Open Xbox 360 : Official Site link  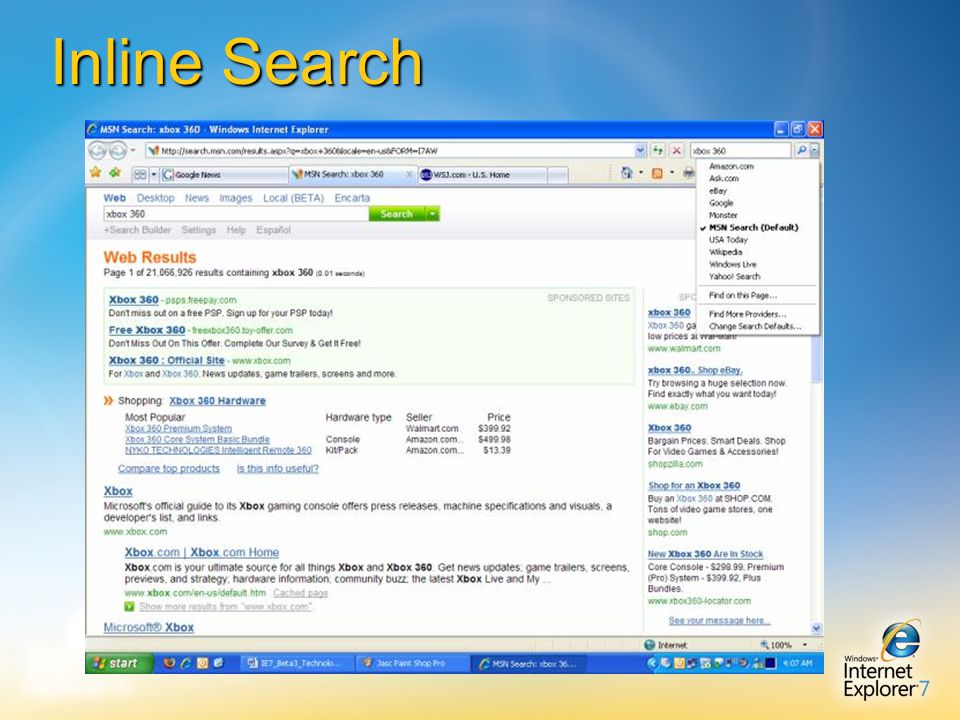pos(167,360)
